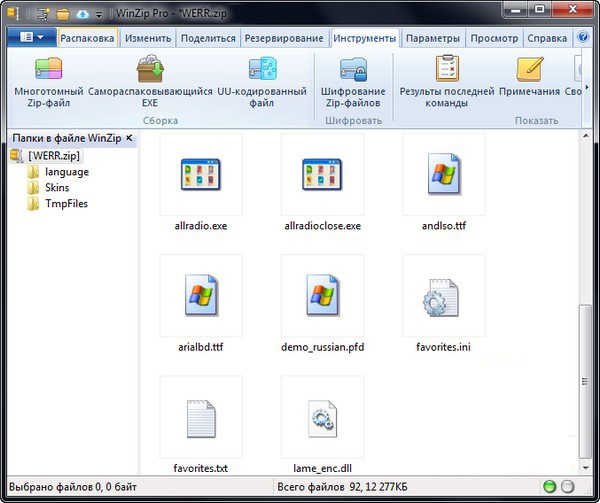Click the lame_enc.dll file name label
600x503 pixels.
pyautogui.click(x=323, y=468)
